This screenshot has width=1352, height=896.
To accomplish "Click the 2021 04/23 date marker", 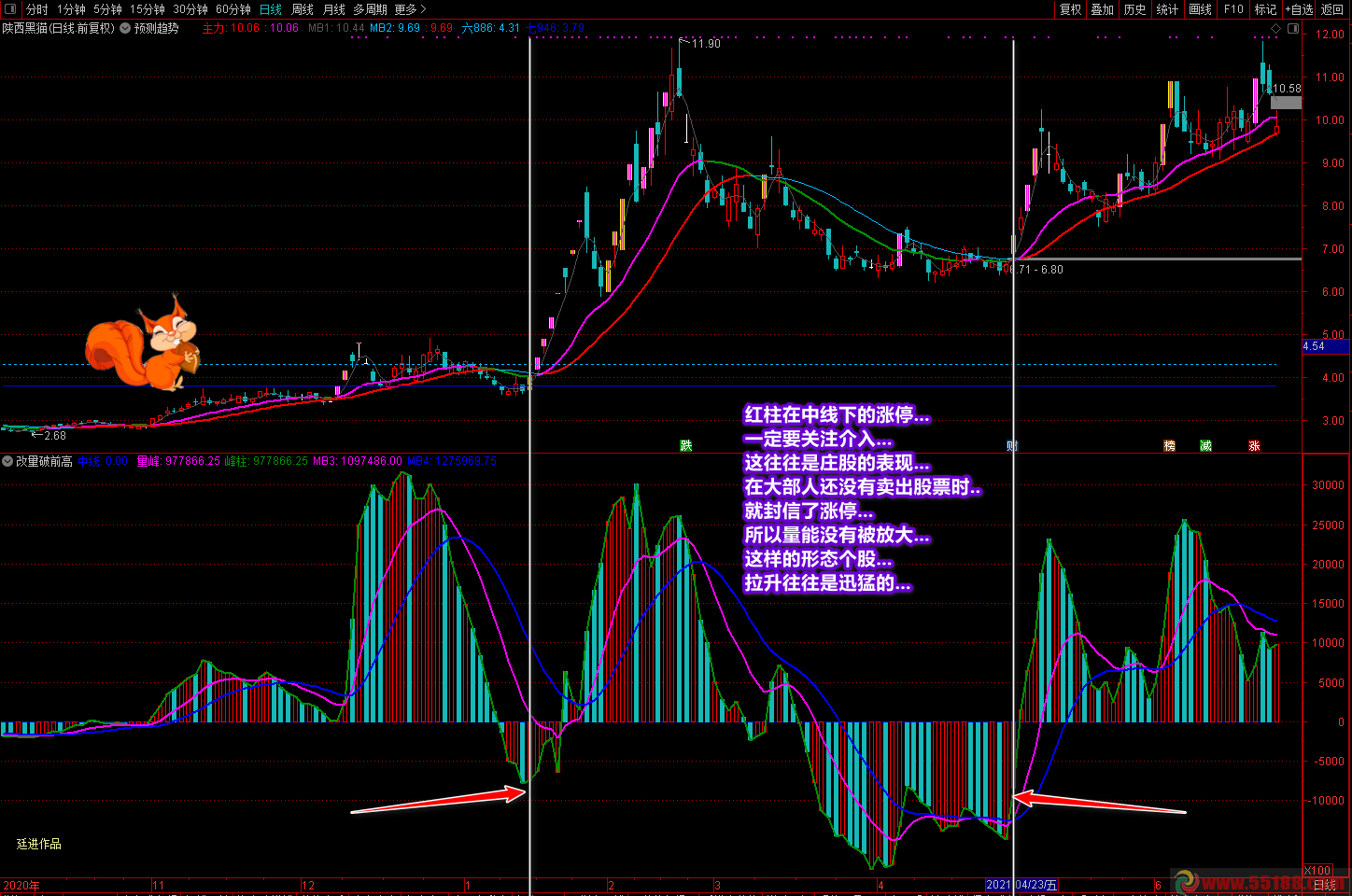I will pos(1022,885).
